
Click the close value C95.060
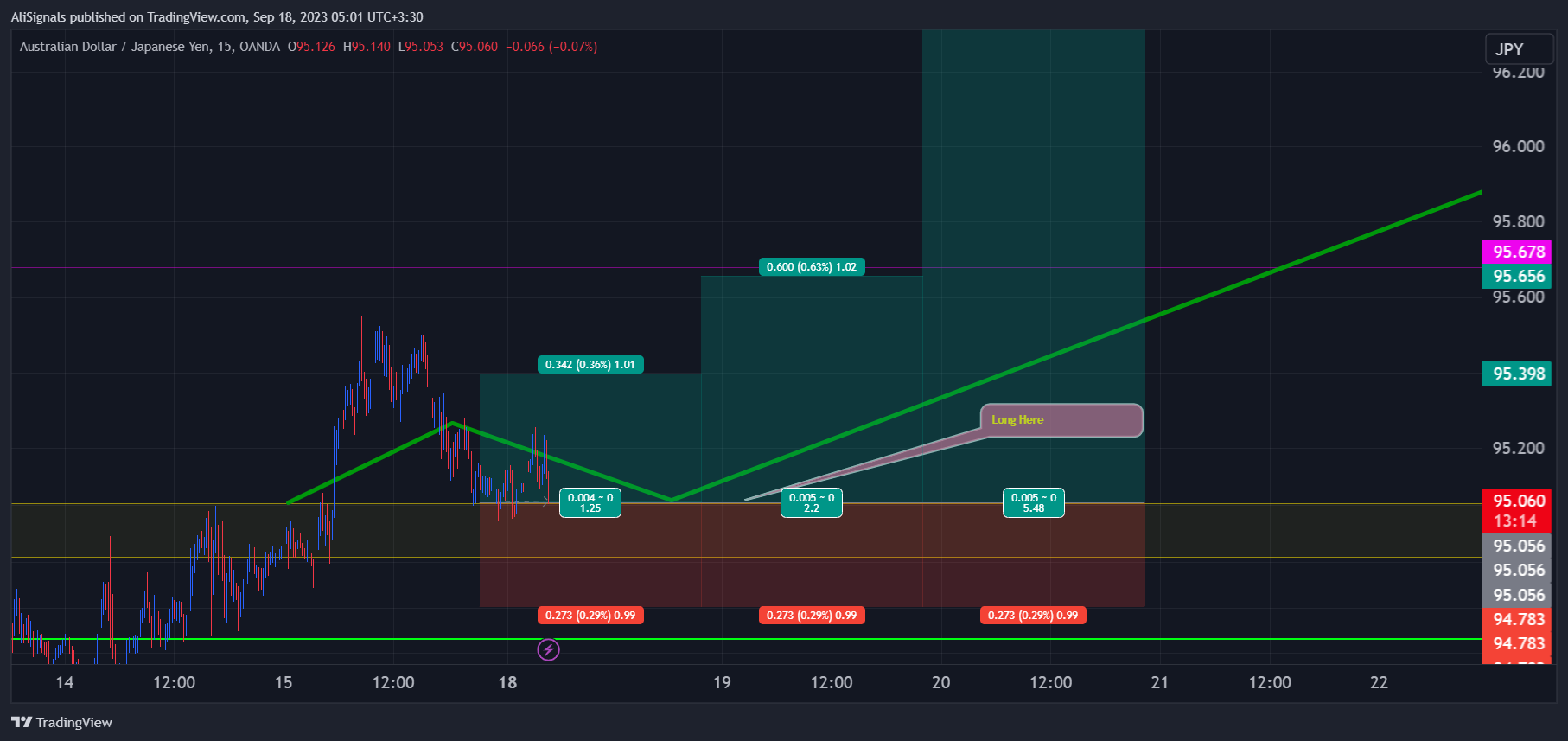[475, 47]
